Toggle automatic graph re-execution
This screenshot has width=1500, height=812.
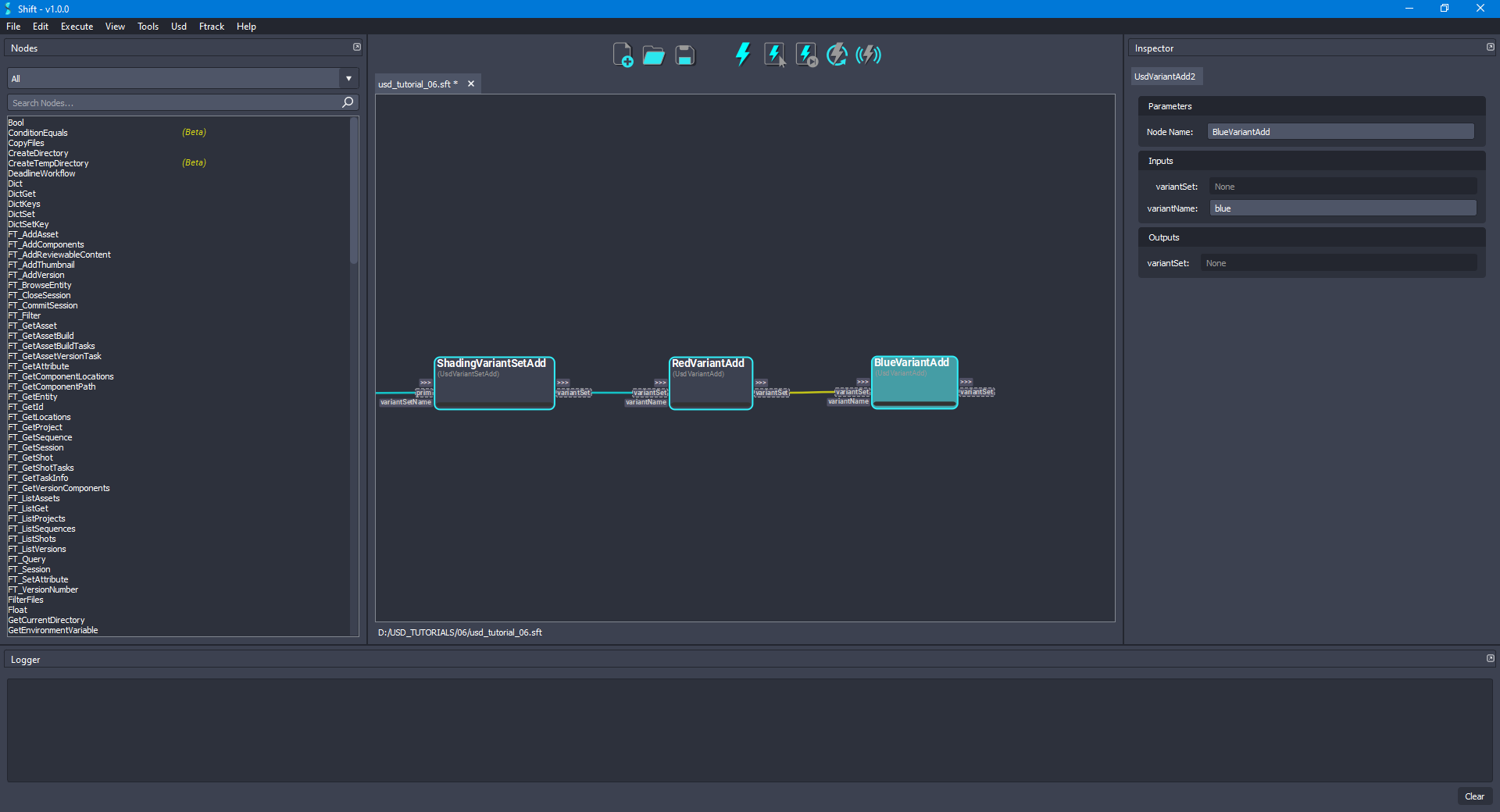(836, 55)
